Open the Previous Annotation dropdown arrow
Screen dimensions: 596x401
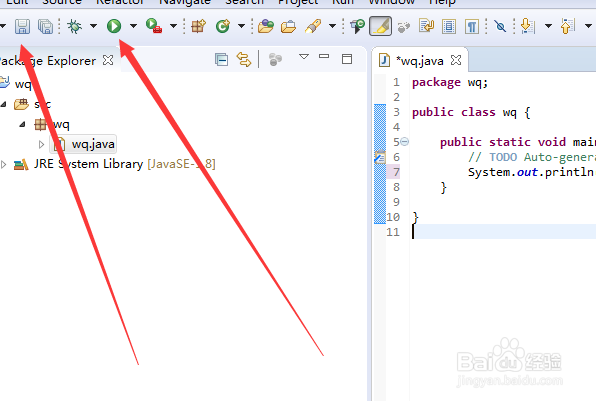click(x=588, y=26)
